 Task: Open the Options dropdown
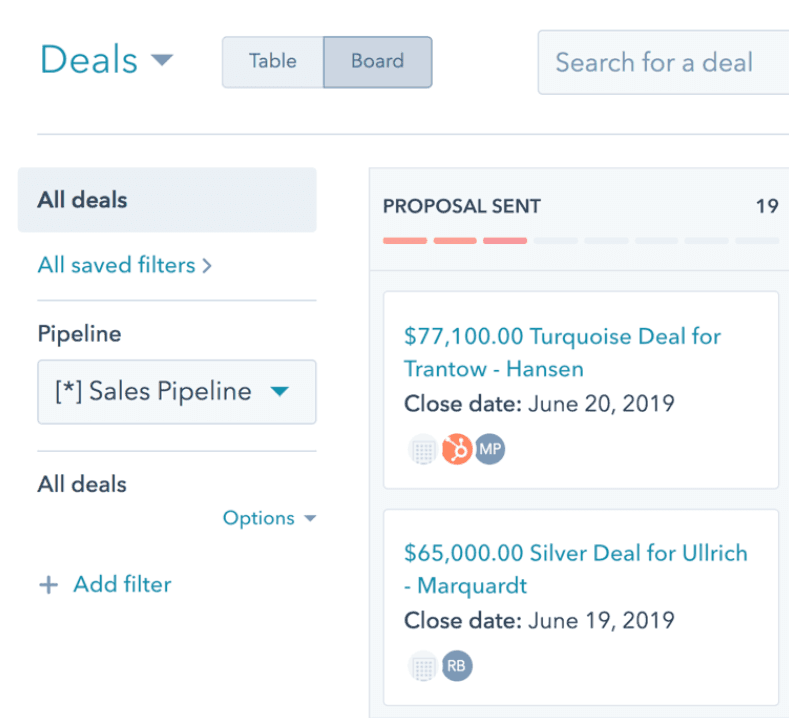269,518
